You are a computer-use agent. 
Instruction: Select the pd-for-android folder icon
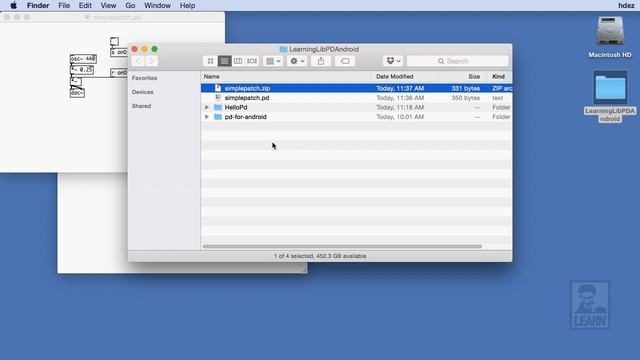click(218, 117)
